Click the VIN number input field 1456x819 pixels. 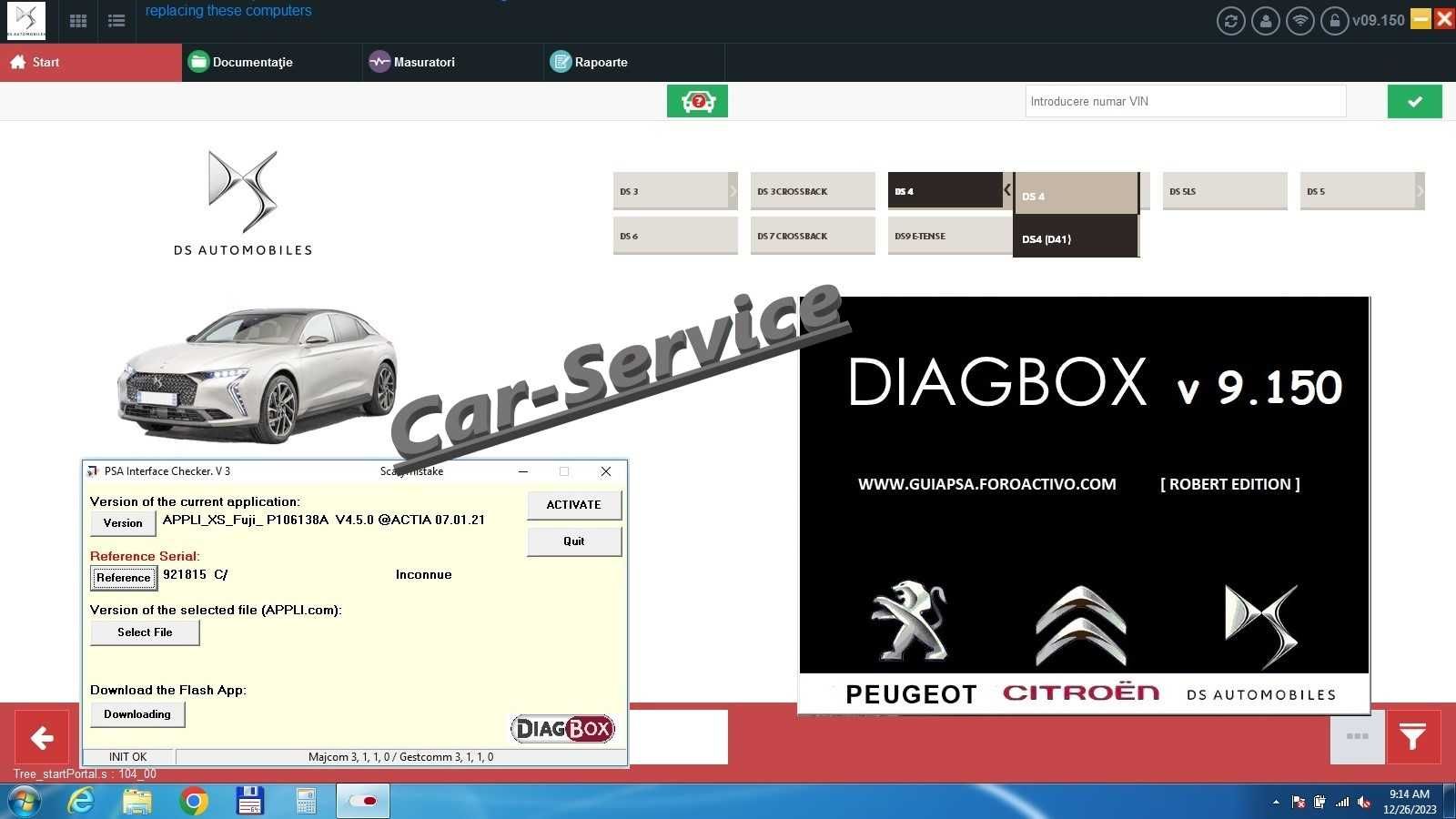click(x=1186, y=101)
